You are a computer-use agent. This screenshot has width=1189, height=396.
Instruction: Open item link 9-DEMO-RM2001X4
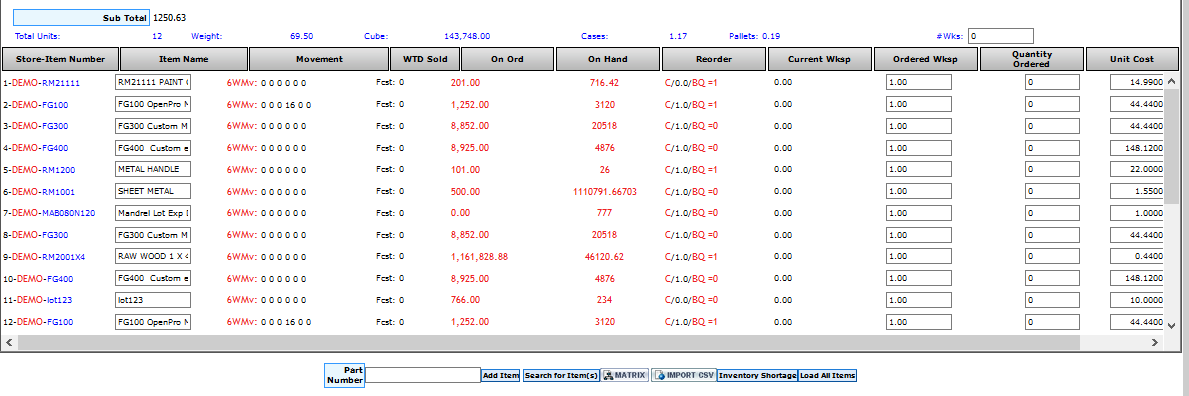tap(44, 256)
